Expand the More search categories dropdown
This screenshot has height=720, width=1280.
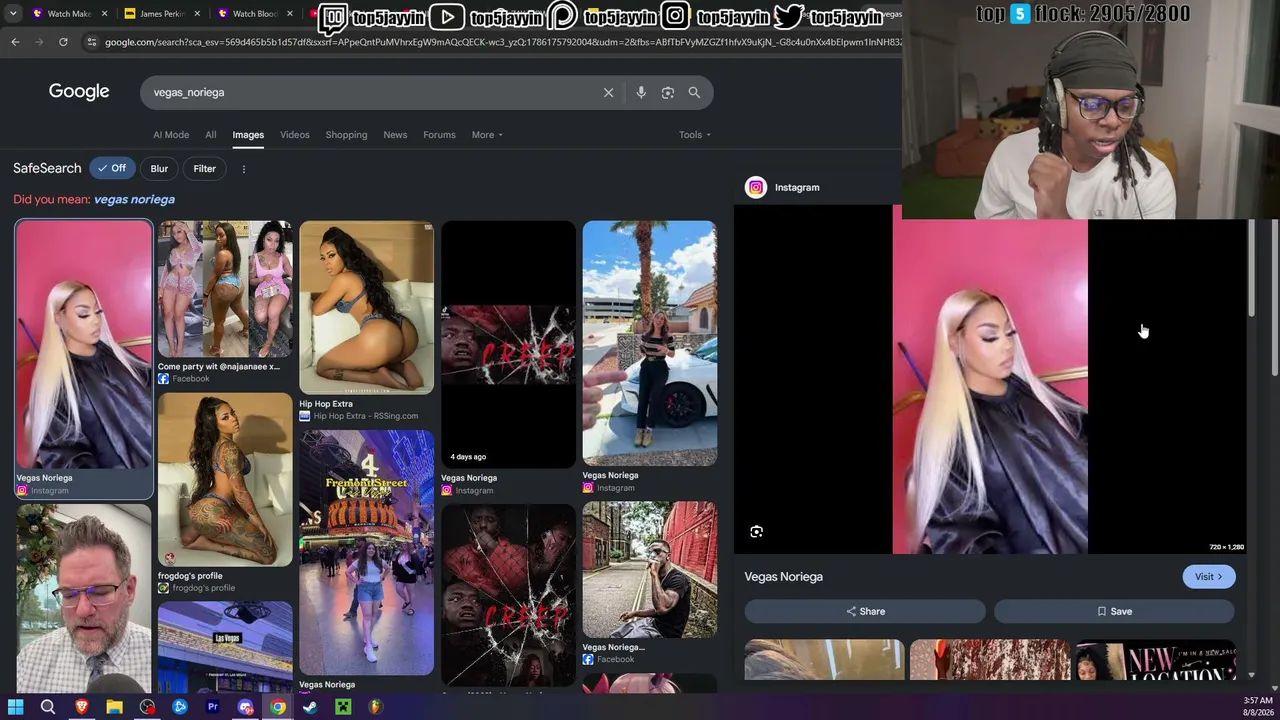[x=487, y=135]
